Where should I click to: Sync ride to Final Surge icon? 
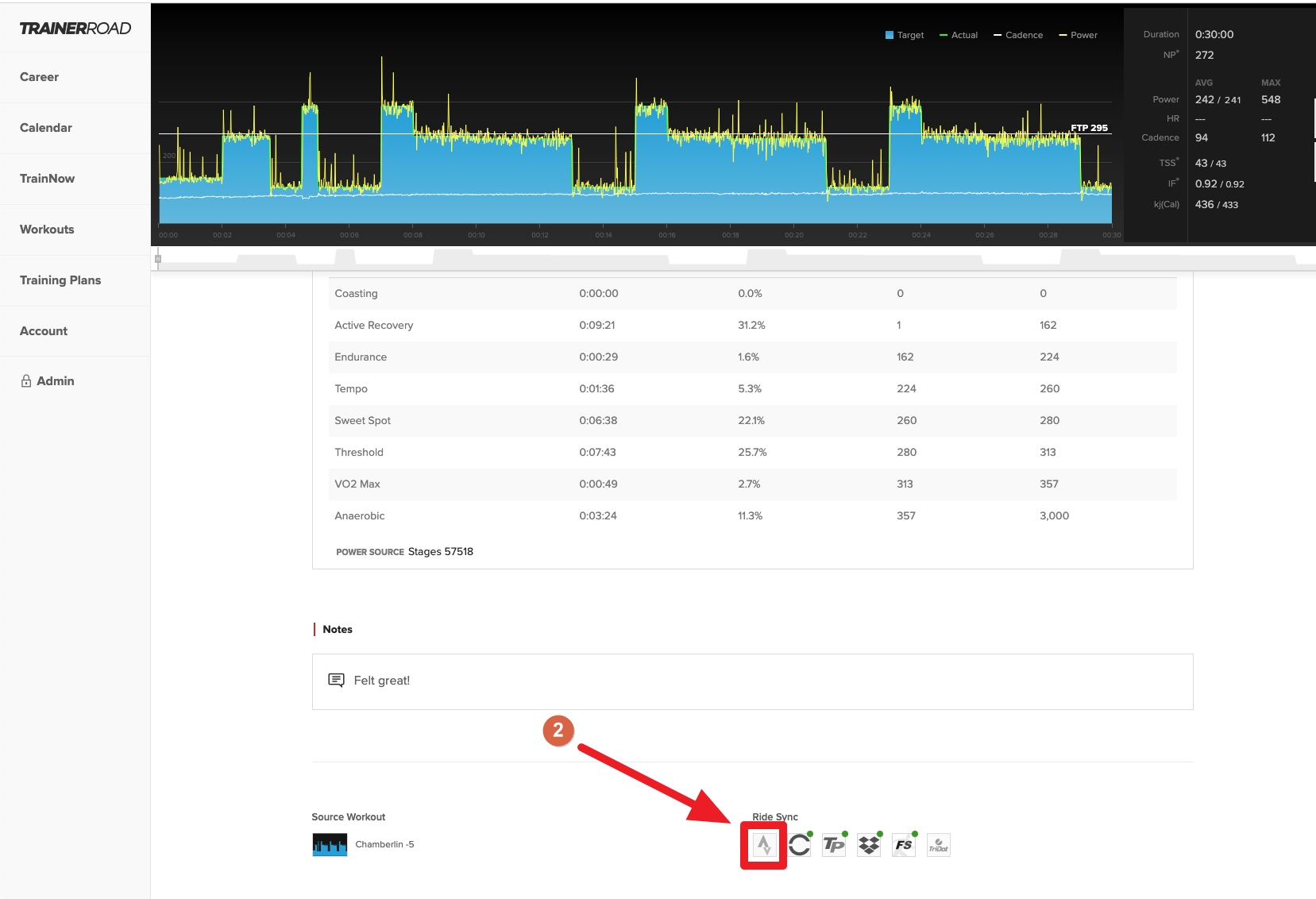[904, 845]
